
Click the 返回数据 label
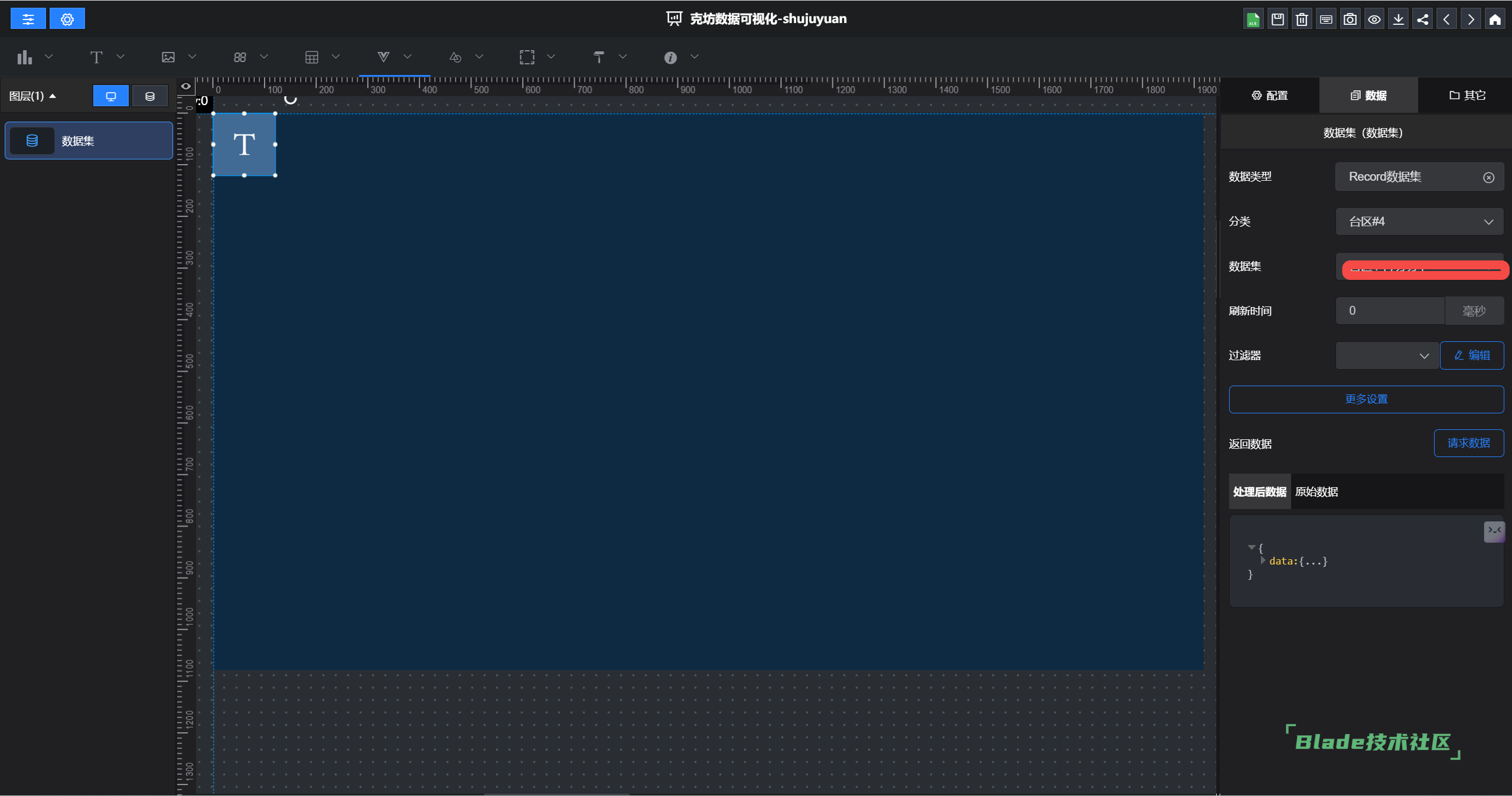coord(1250,444)
